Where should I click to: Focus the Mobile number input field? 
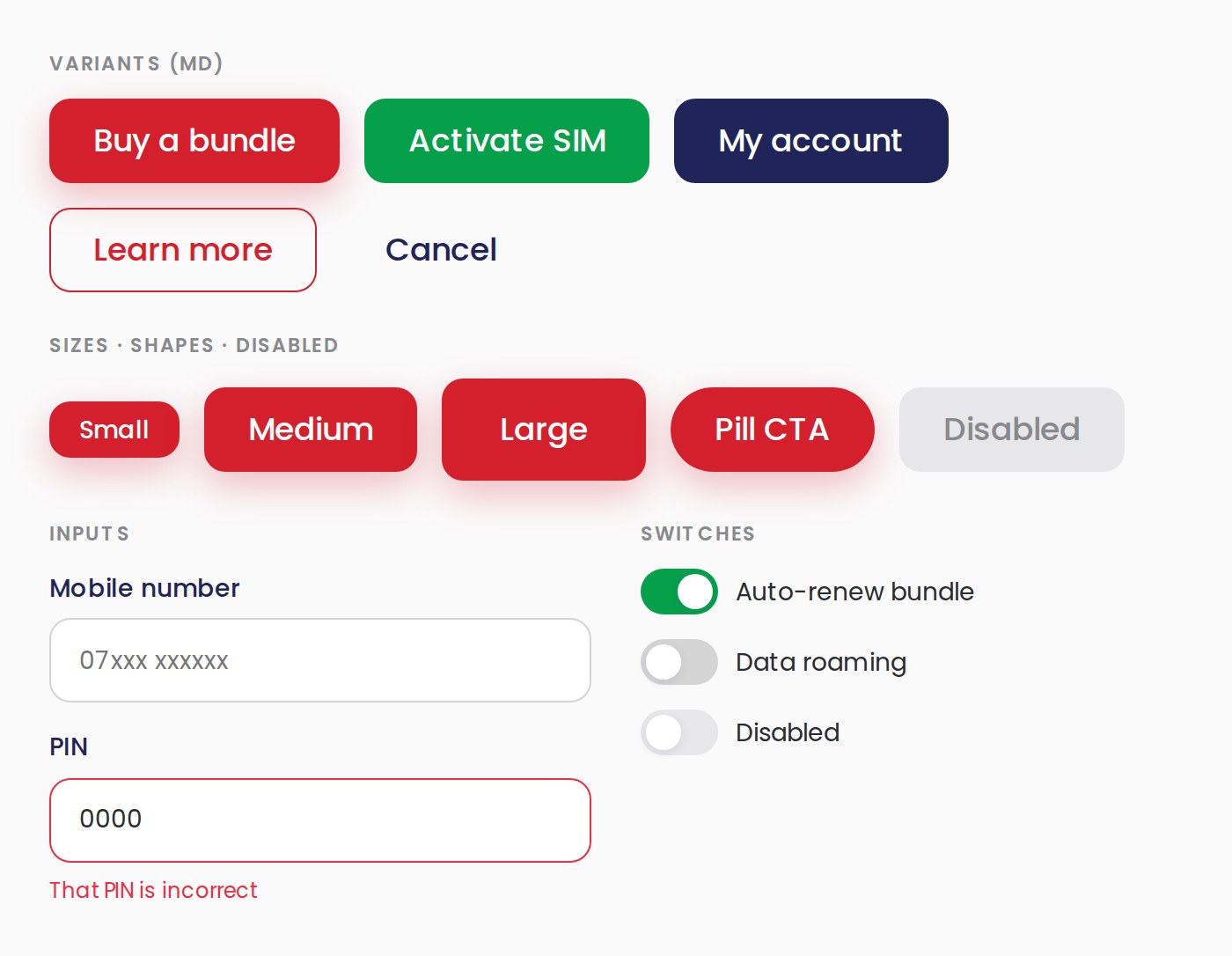pyautogui.click(x=320, y=660)
